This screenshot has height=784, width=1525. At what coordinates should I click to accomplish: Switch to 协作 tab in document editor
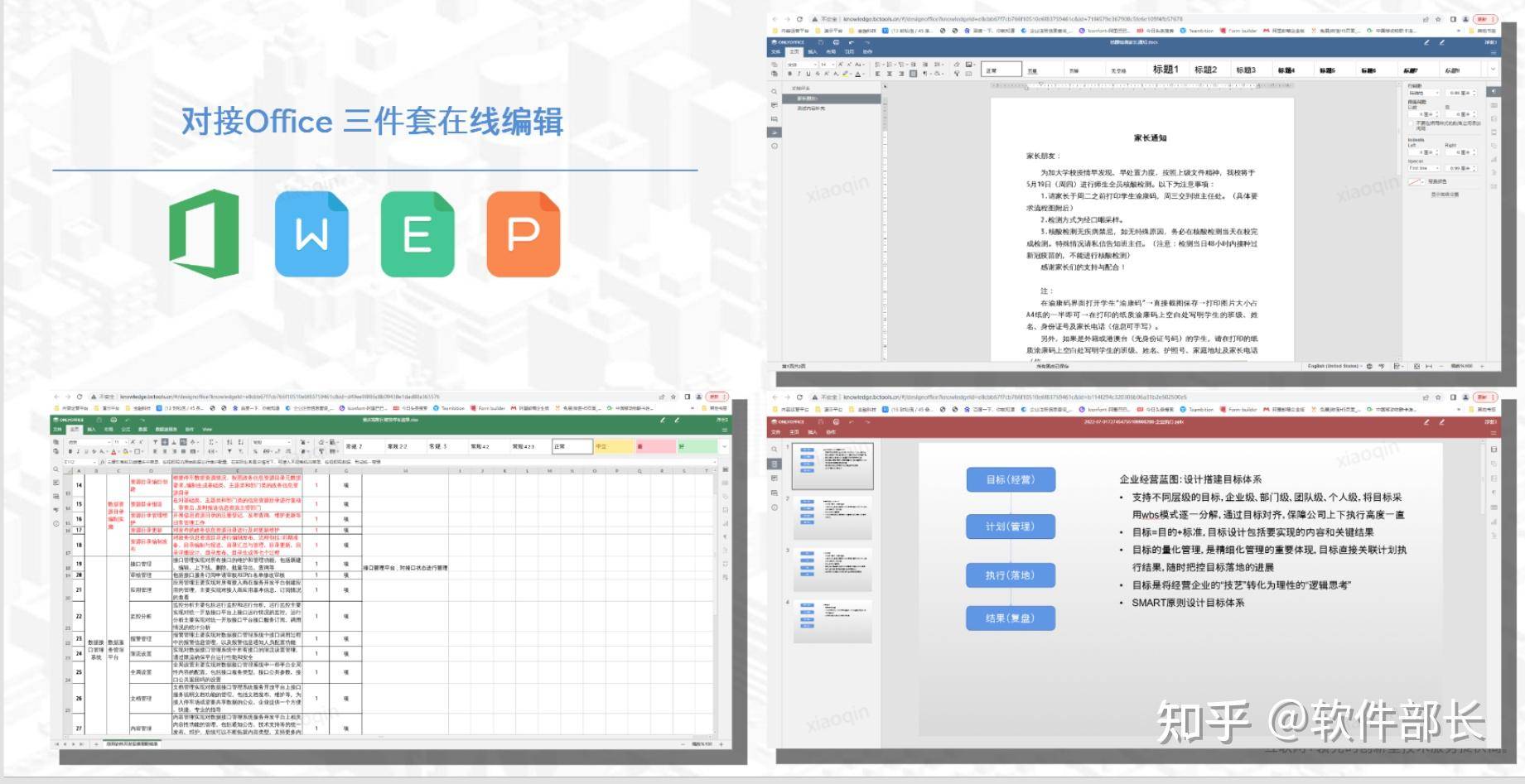[867, 51]
